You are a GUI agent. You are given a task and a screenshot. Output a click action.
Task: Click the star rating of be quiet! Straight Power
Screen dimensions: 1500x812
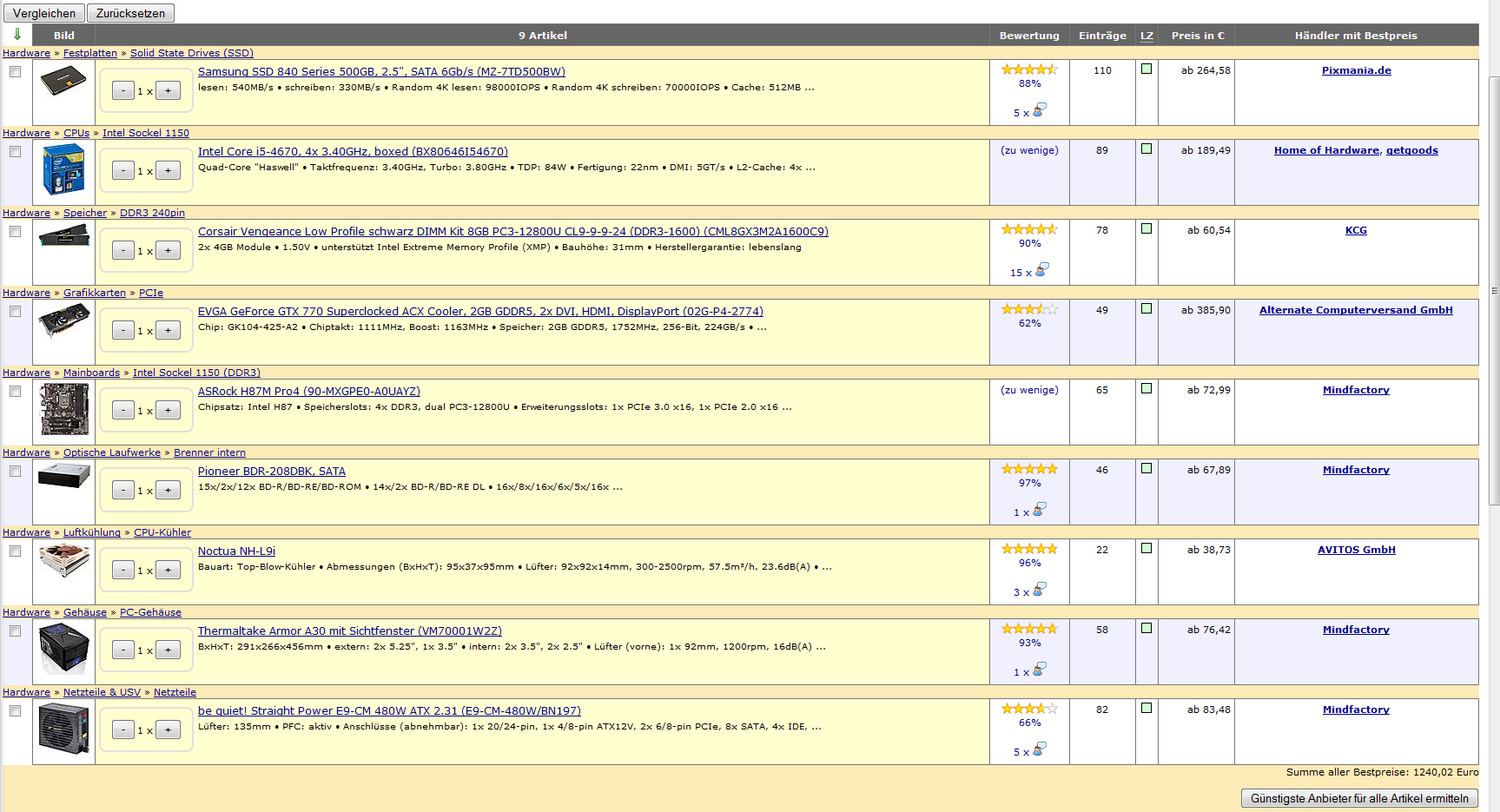(1029, 709)
